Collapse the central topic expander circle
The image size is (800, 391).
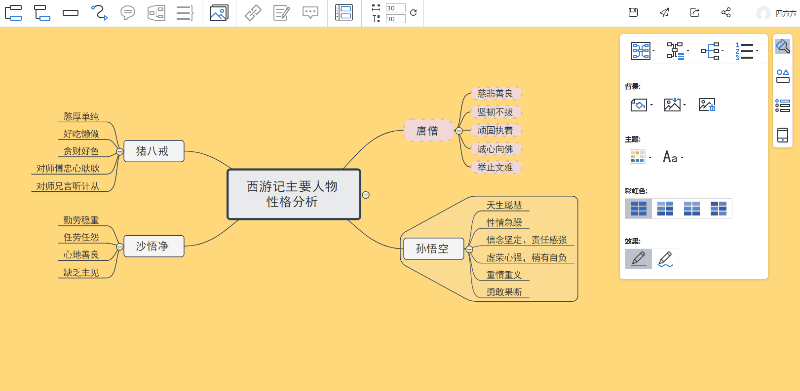click(x=365, y=194)
